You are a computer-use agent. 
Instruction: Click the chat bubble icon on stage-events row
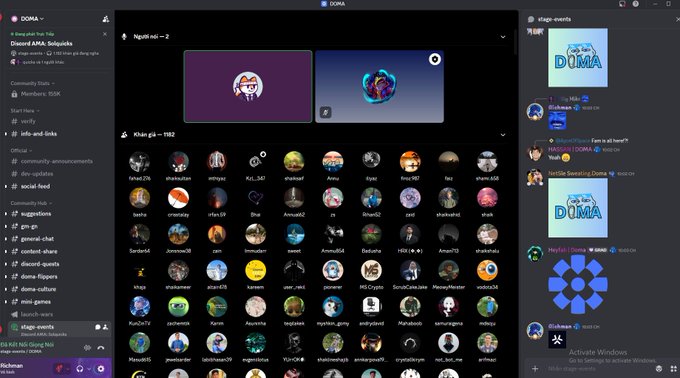coord(98,327)
